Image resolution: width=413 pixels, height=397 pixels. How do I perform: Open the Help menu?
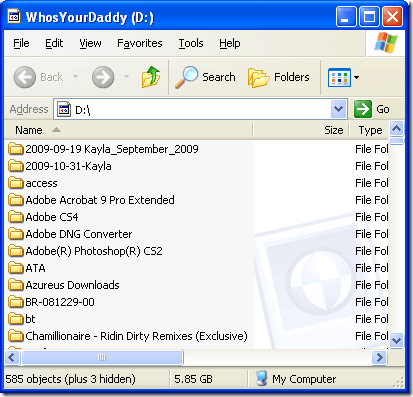pyautogui.click(x=230, y=43)
